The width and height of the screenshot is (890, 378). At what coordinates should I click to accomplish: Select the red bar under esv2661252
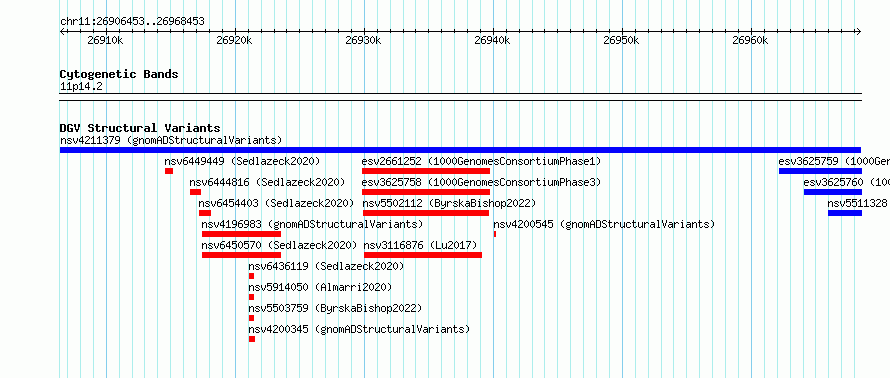coord(426,171)
